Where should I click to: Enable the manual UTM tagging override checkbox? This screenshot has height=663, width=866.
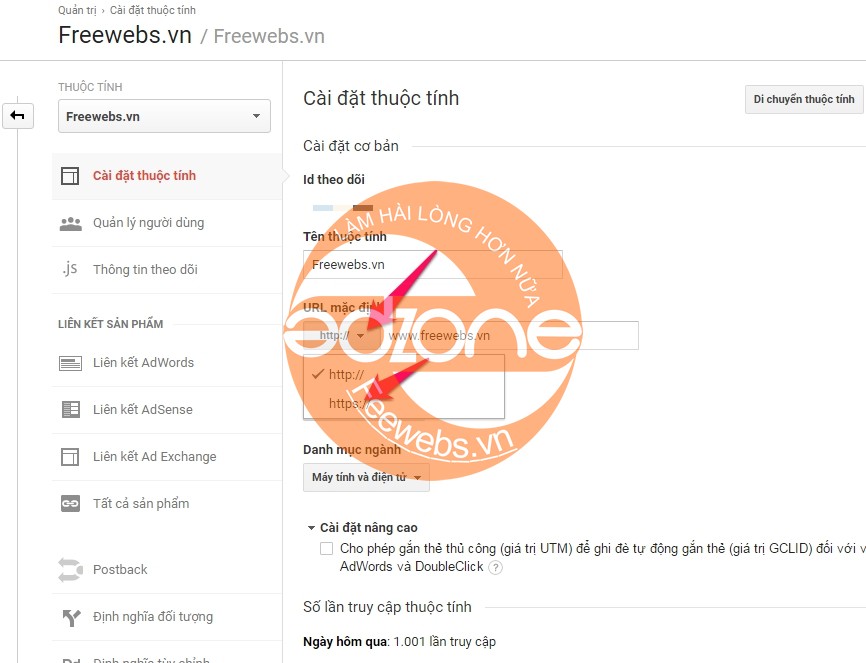tap(326, 549)
